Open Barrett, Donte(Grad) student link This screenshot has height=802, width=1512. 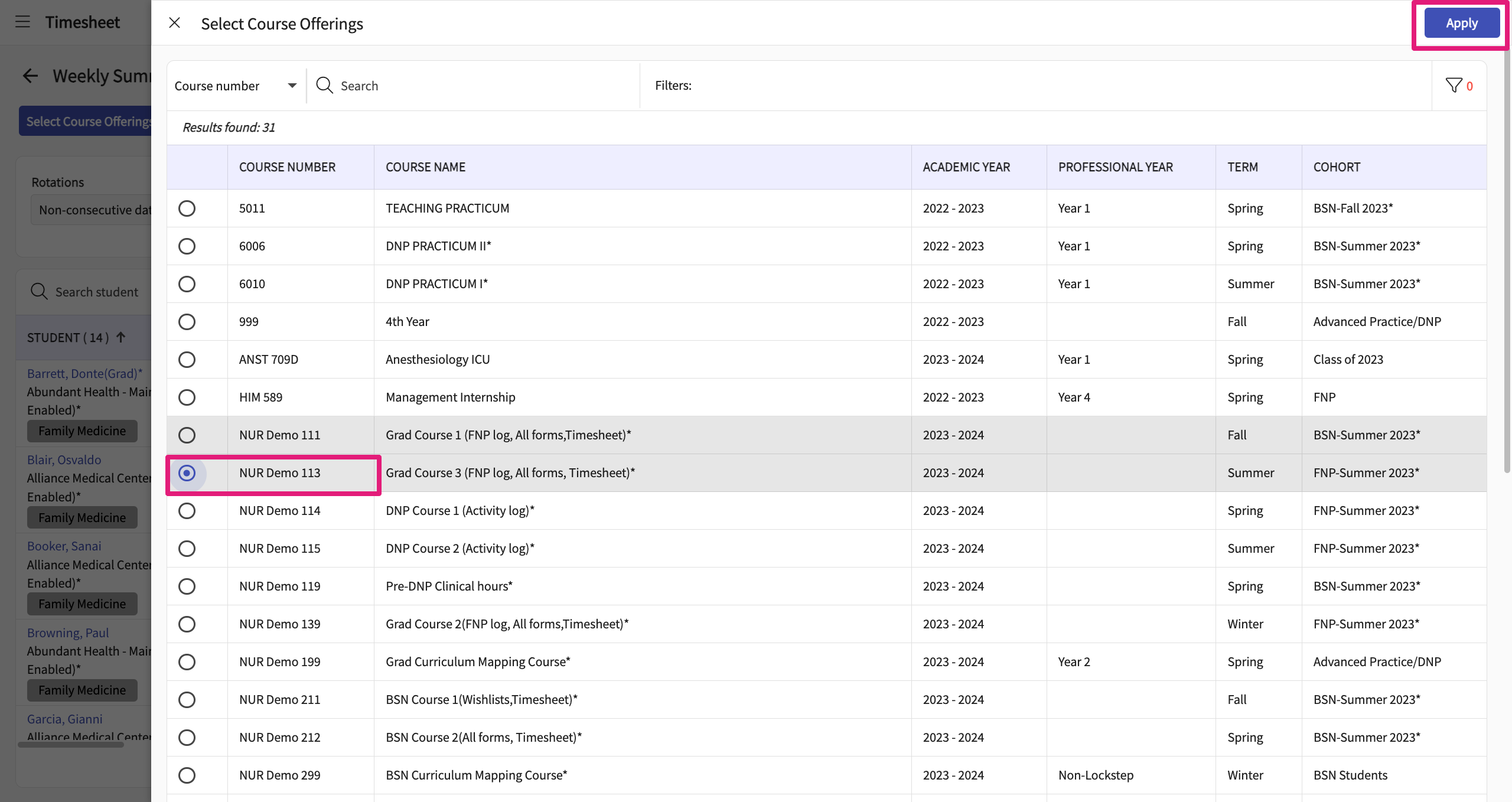click(84, 374)
